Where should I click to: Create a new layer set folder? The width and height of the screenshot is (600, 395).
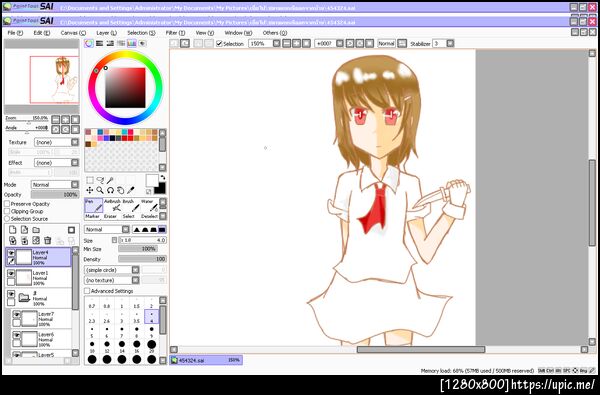[x=36, y=230]
